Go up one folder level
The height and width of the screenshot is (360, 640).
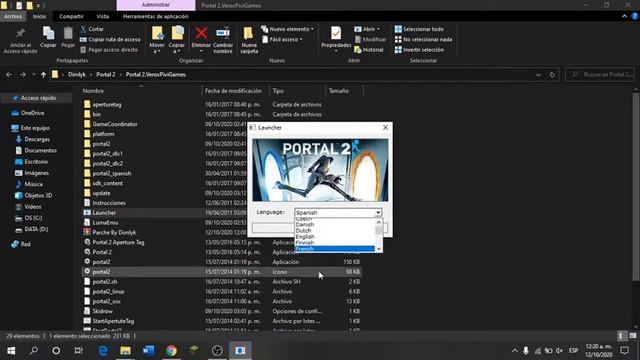(x=43, y=75)
